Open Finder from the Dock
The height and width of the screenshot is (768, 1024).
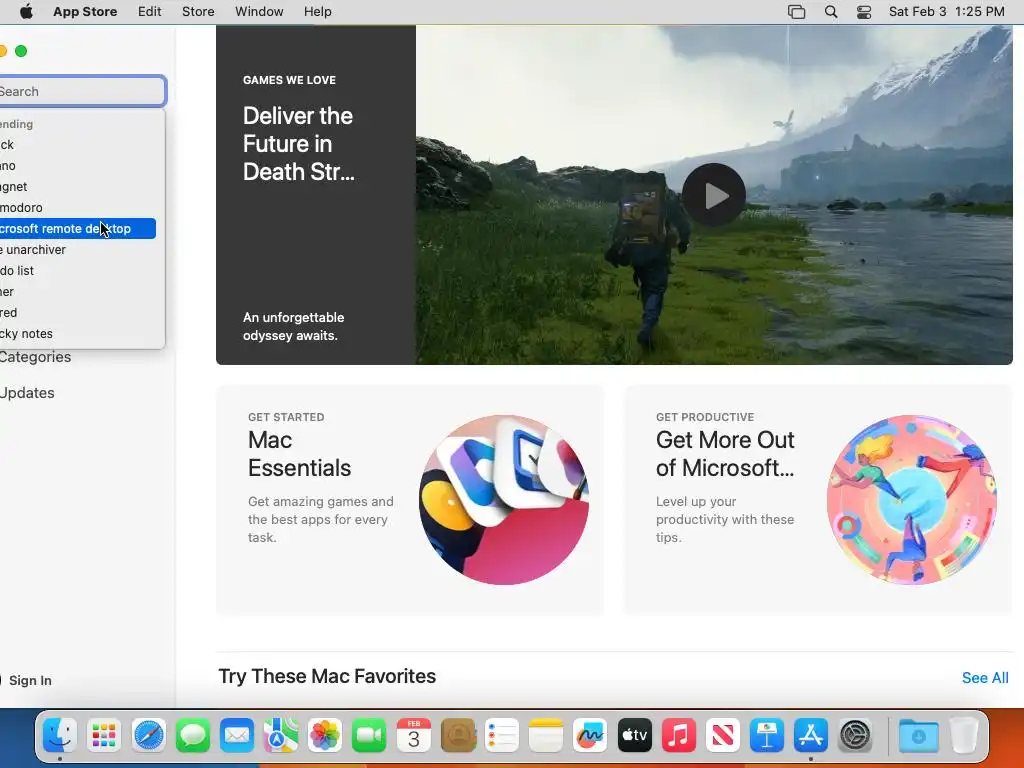coord(59,736)
